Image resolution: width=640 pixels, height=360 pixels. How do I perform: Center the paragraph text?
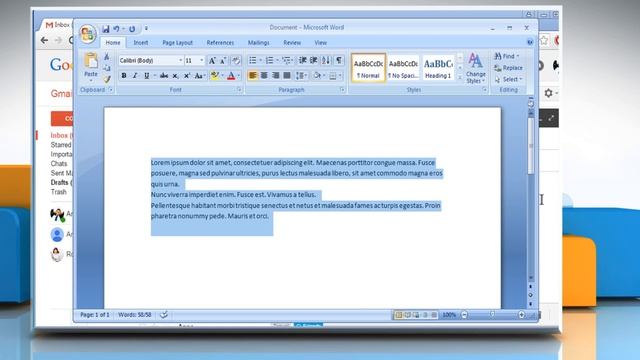tap(264, 76)
